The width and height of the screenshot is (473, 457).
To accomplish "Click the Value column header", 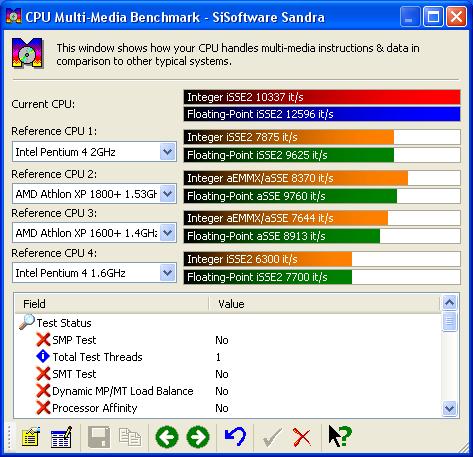I will (325, 304).
